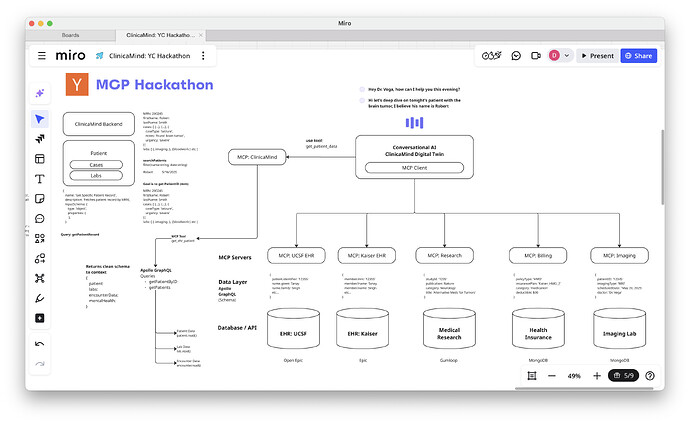
Task: Select the EHR: UCSF database cylinder
Action: coord(293,329)
